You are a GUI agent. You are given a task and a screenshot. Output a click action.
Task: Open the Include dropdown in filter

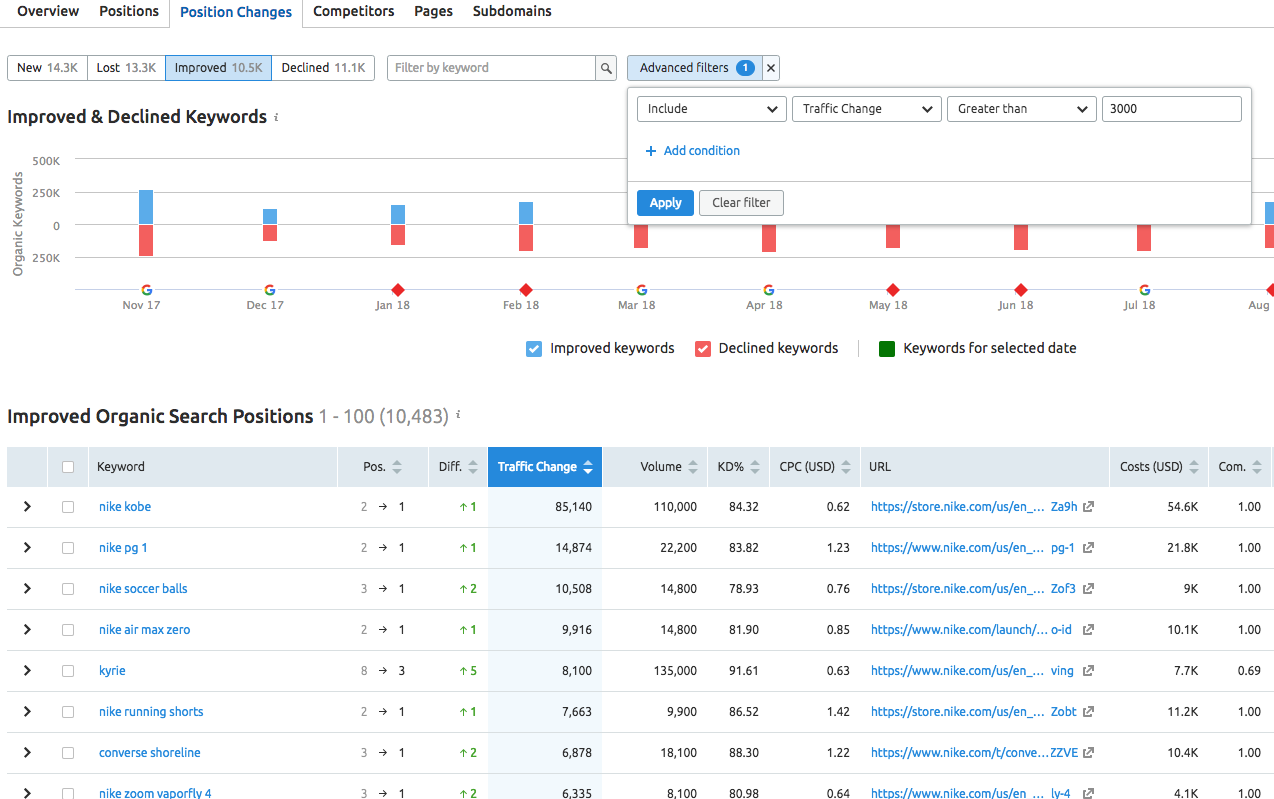712,109
